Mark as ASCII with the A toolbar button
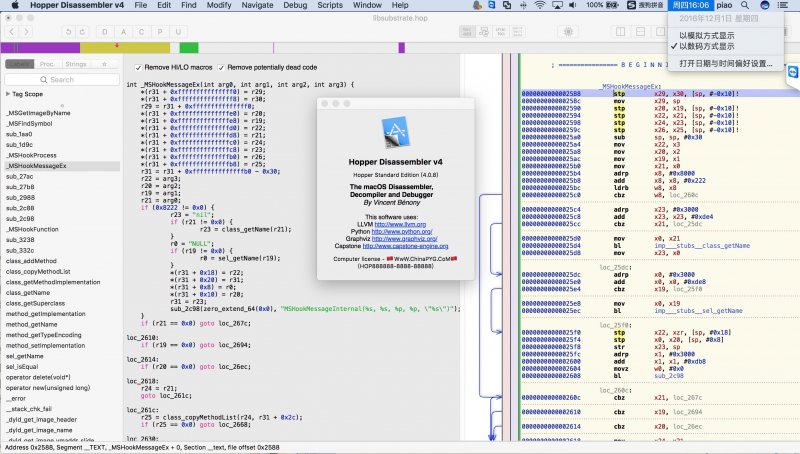This screenshot has width=800, height=454. point(123,32)
